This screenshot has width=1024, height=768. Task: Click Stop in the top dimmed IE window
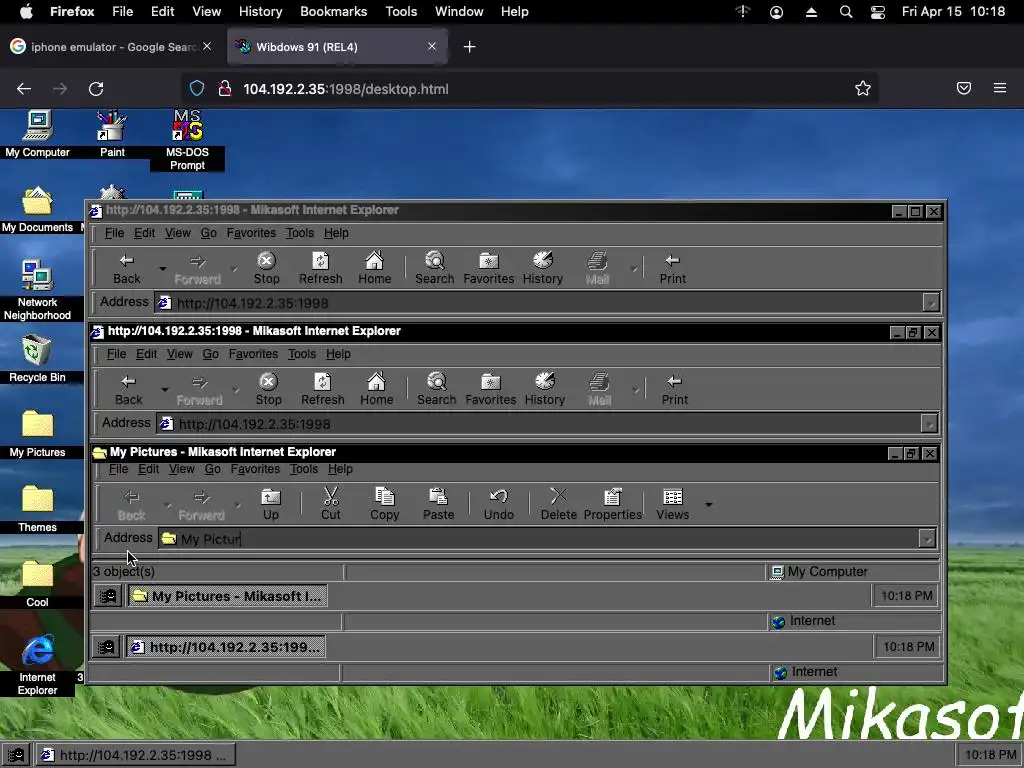[266, 268]
